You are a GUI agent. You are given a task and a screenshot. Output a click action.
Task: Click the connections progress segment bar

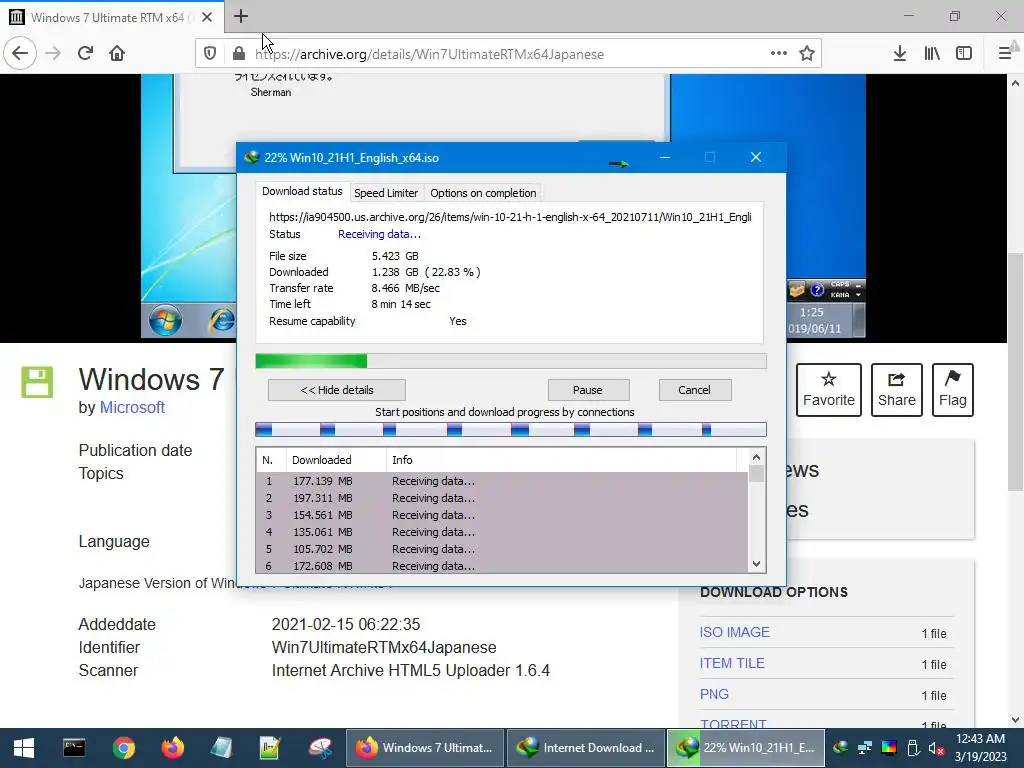511,430
